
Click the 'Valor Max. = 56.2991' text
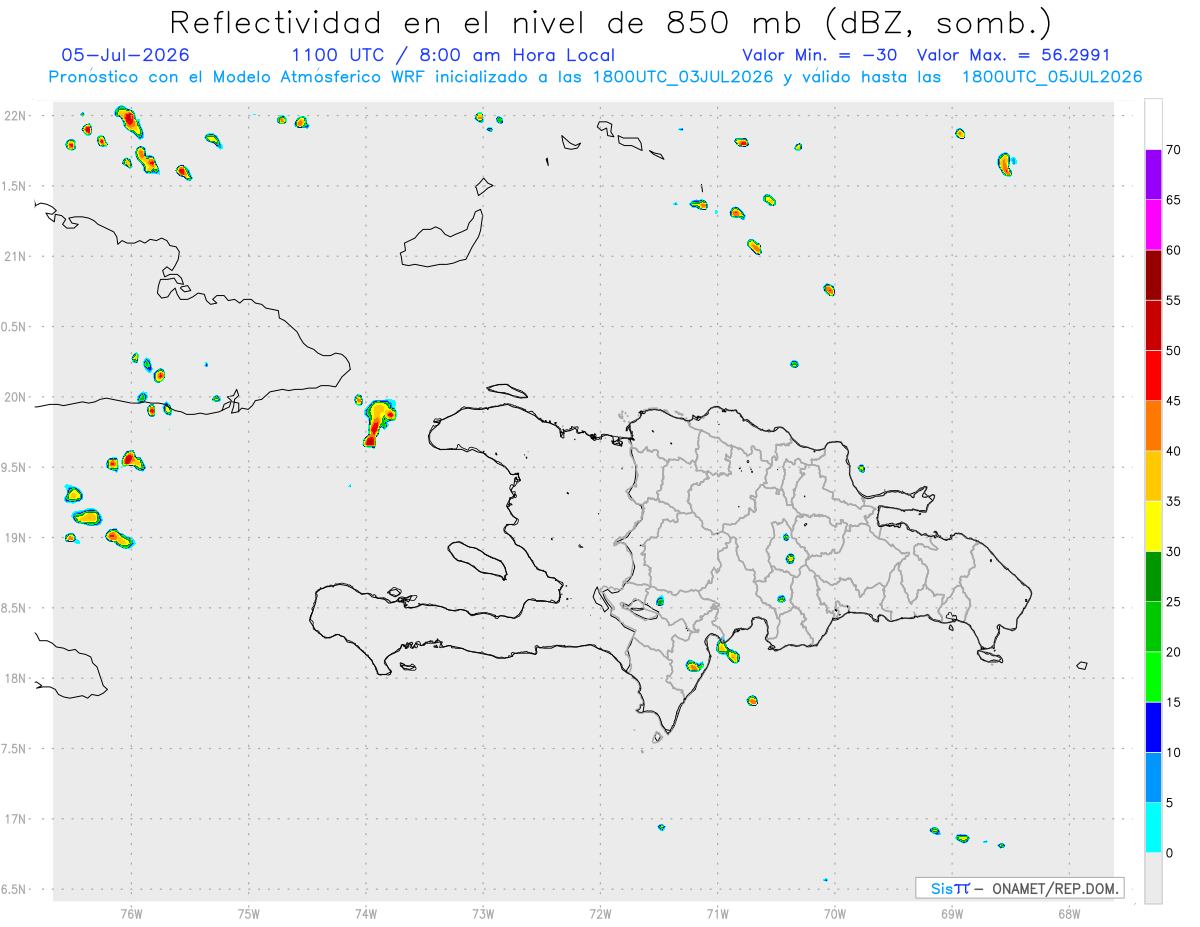click(1013, 55)
